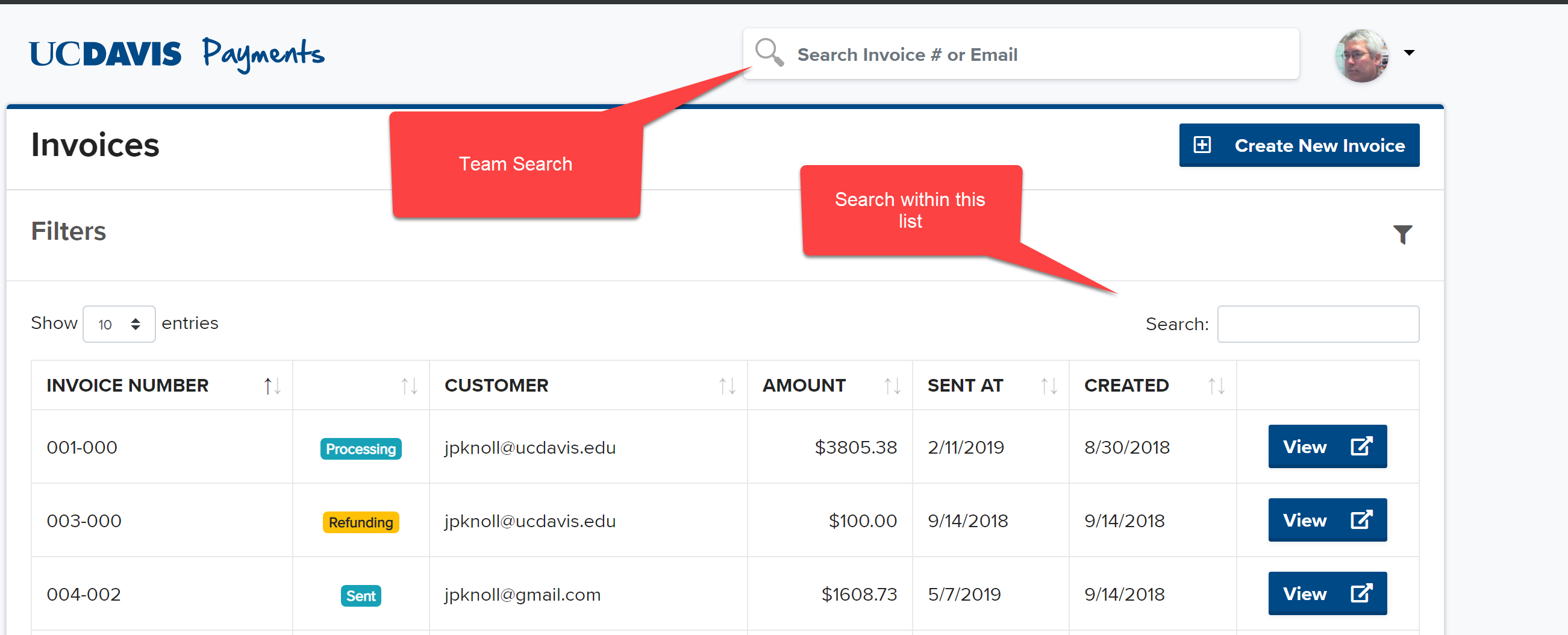Open the filter funnel icon
This screenshot has height=635, width=1568.
coord(1402,234)
